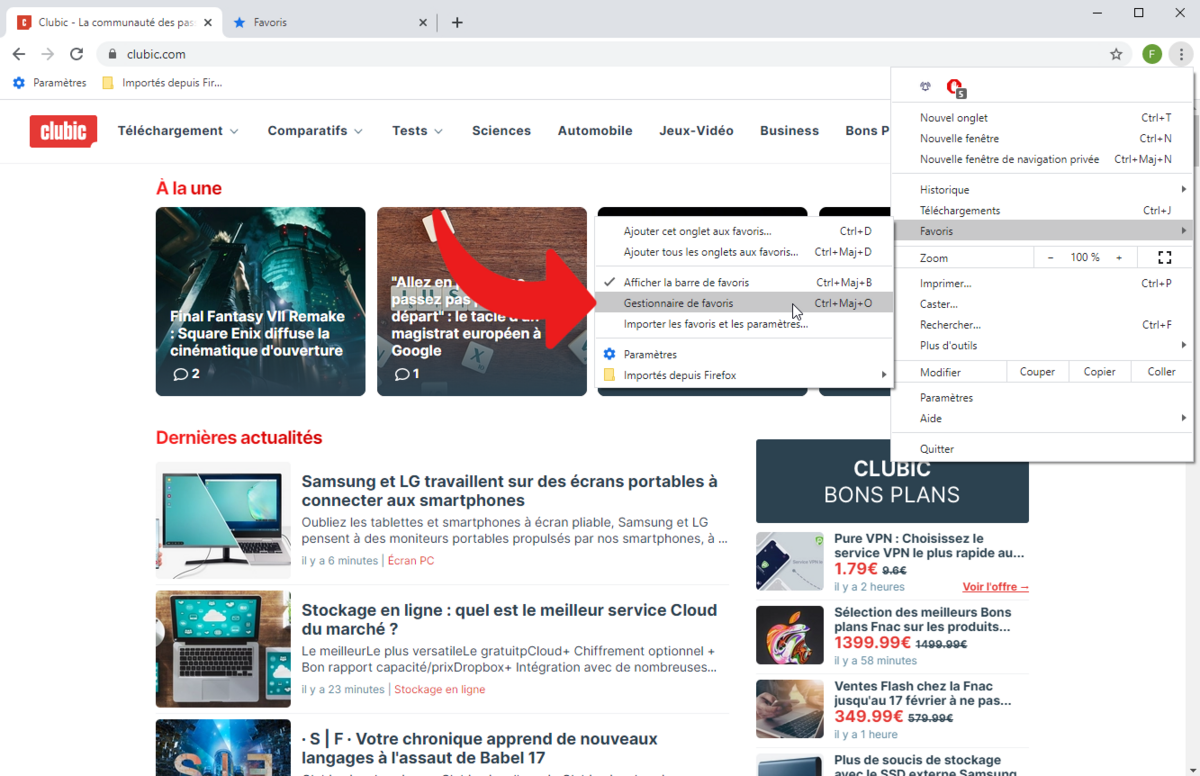Click the three-dot Chrome menu button
The image size is (1200, 776).
coord(1181,54)
